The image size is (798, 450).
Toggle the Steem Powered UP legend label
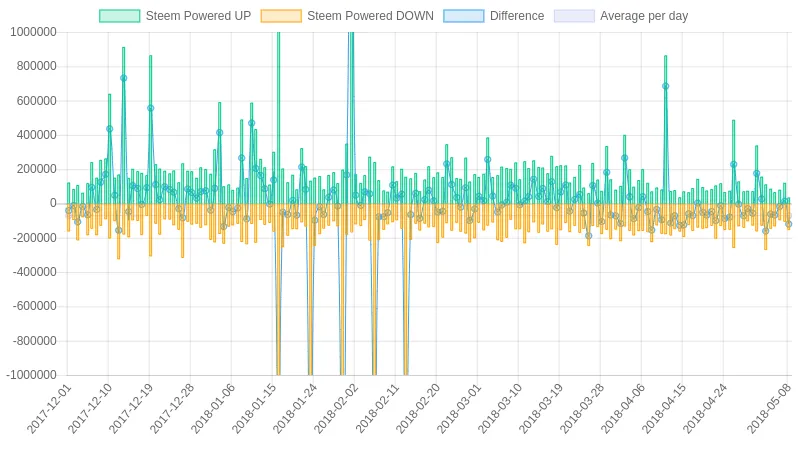198,16
